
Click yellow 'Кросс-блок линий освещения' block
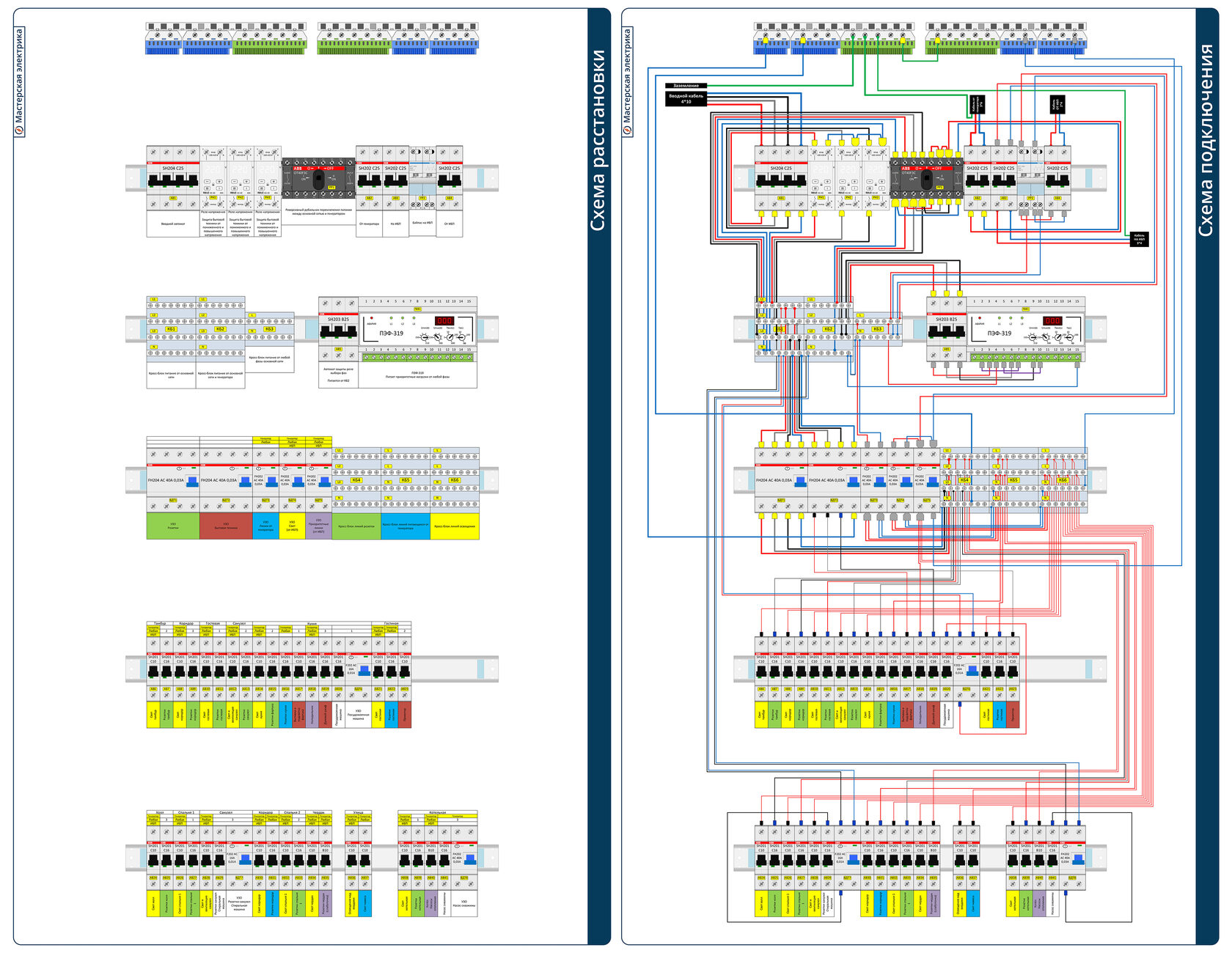click(x=455, y=526)
